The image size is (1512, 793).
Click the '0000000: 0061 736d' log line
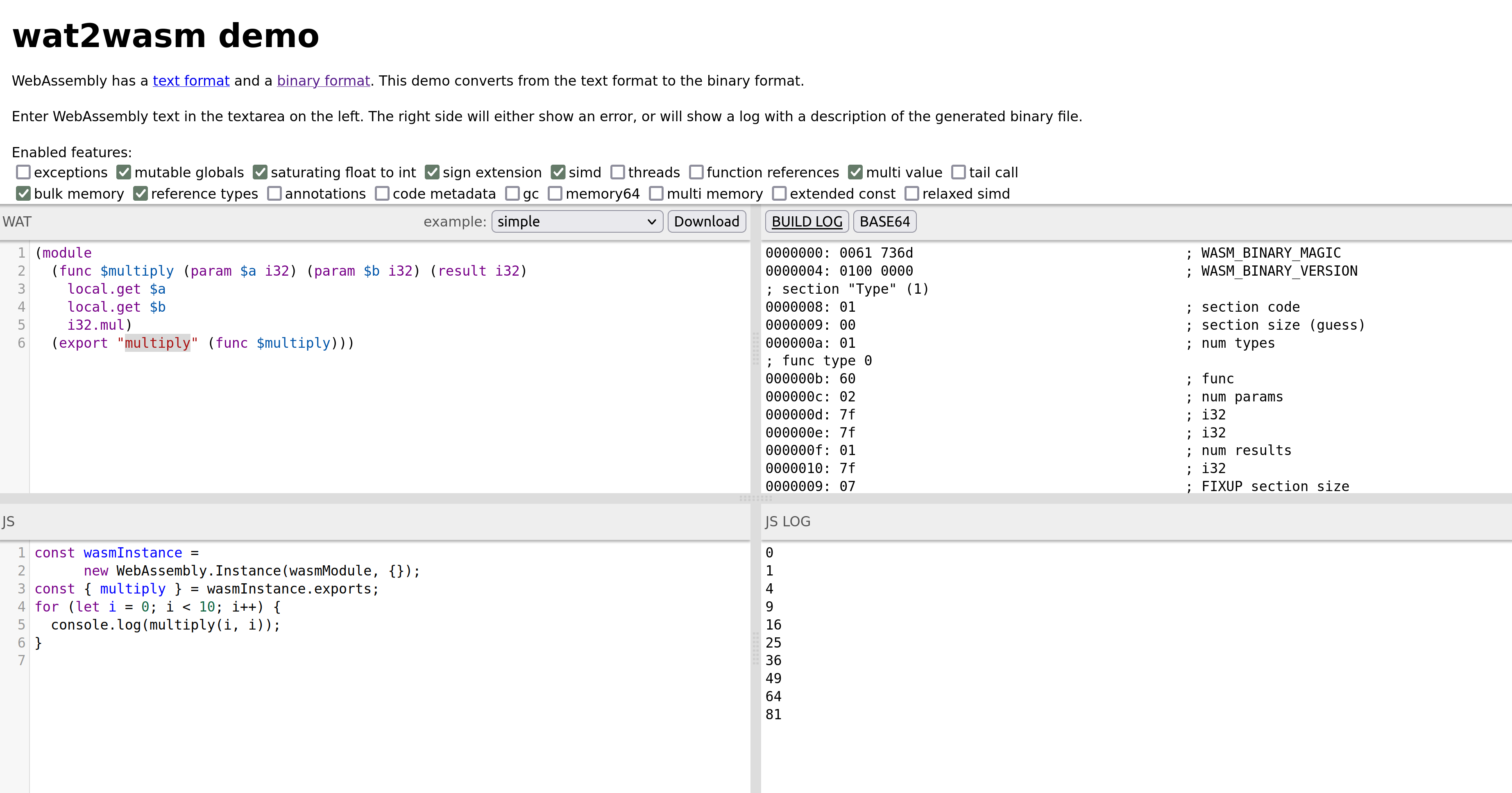(839, 253)
